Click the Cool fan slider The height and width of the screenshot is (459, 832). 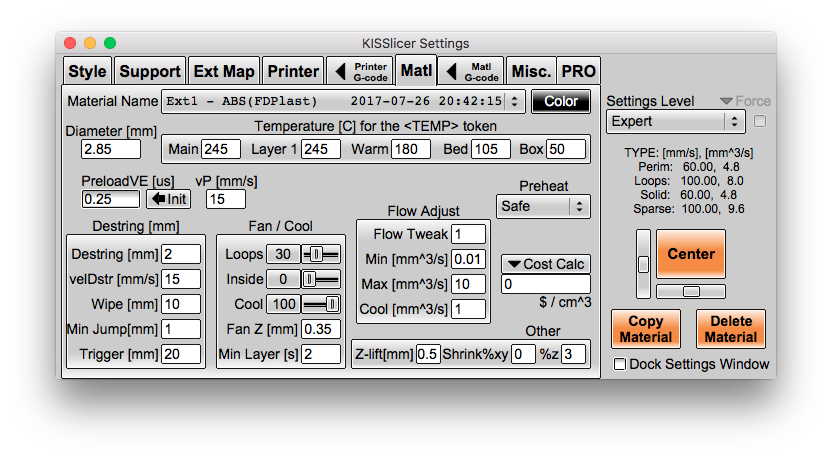[320, 304]
